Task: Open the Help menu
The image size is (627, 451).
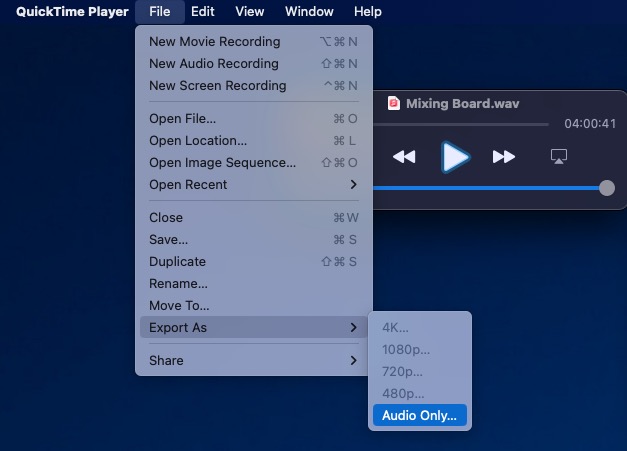Action: (x=367, y=12)
